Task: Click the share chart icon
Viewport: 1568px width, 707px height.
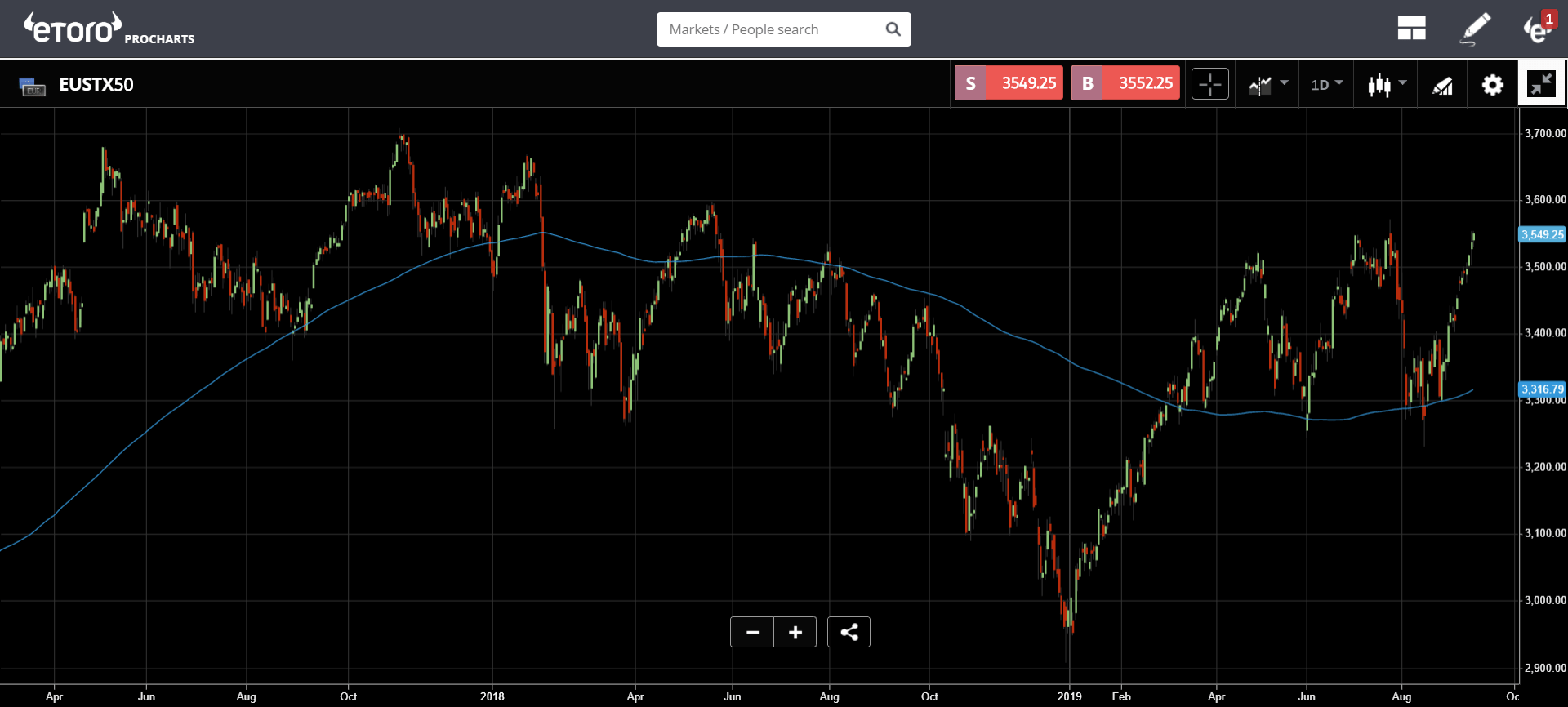Action: pos(849,632)
